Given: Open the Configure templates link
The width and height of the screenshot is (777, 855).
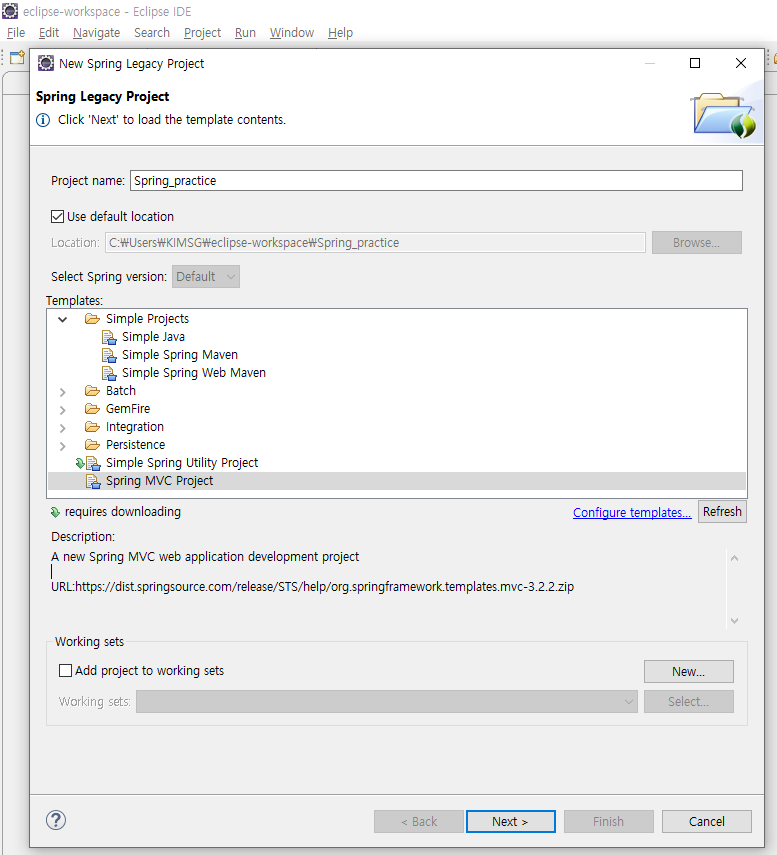Looking at the screenshot, I should 632,513.
